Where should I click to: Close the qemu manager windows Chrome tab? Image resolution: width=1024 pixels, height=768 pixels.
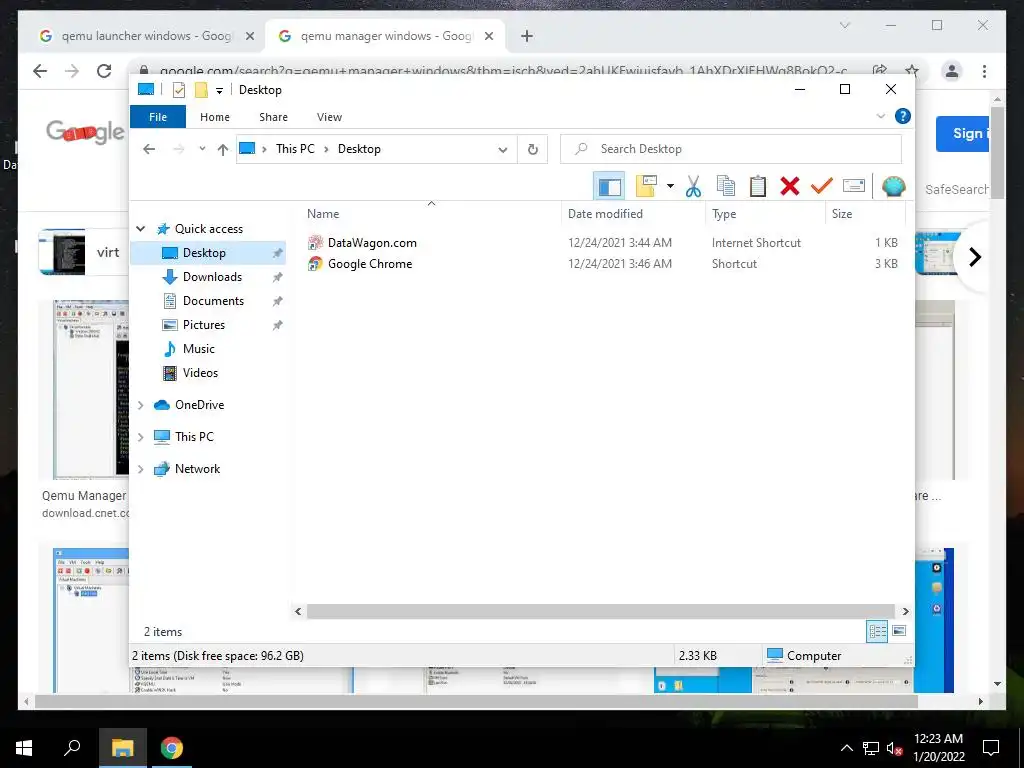point(488,37)
